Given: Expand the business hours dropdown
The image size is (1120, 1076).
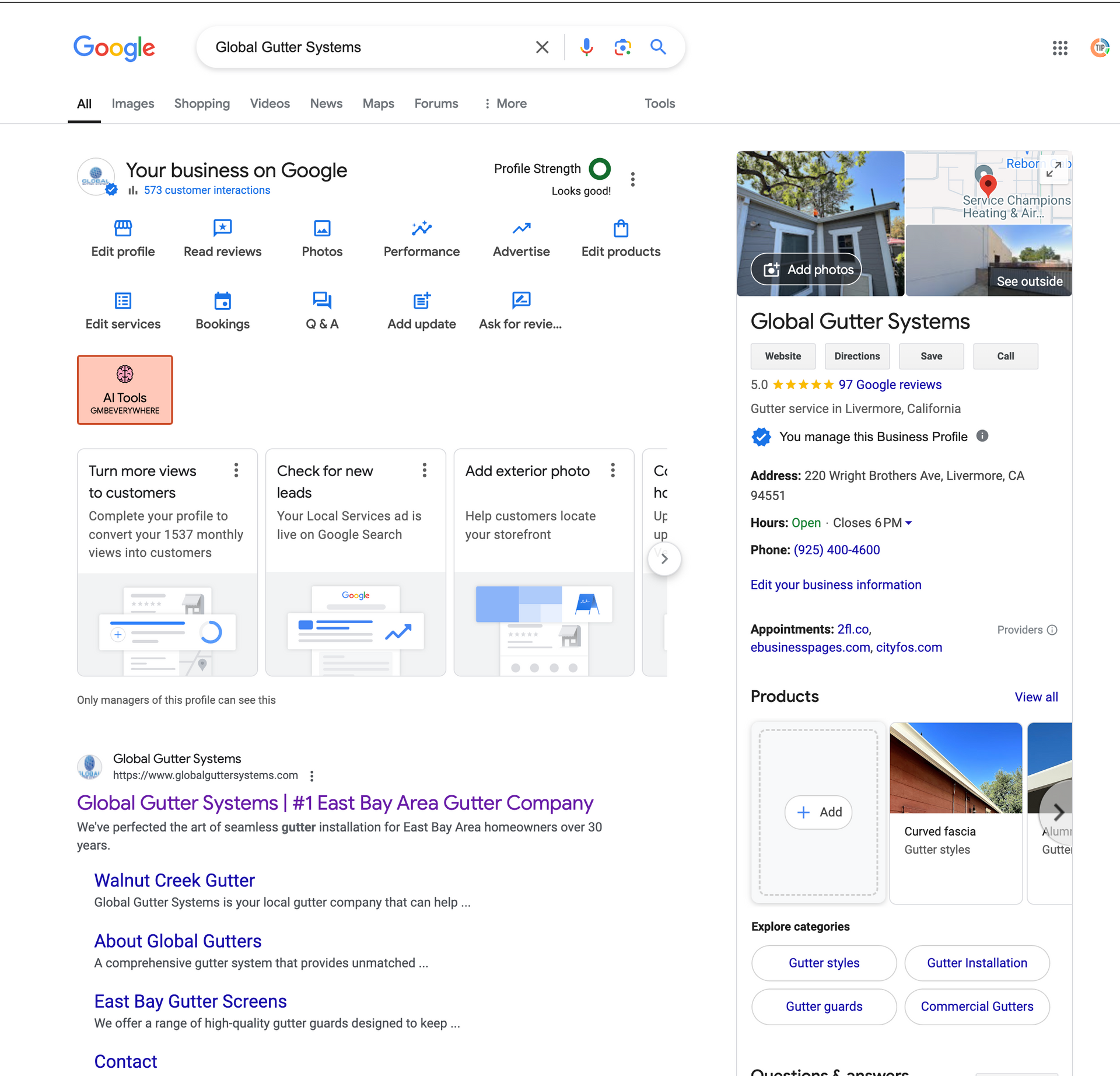Looking at the screenshot, I should (908, 523).
